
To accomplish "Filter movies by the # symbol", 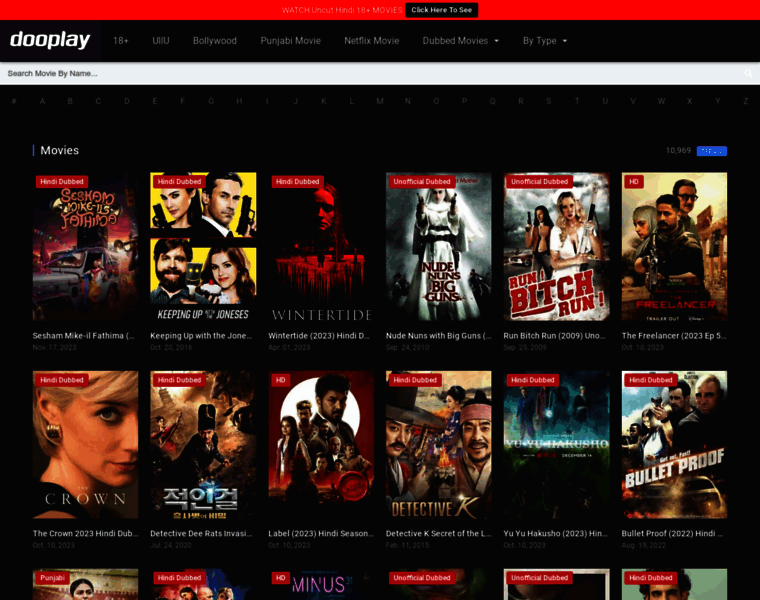I will [14, 101].
